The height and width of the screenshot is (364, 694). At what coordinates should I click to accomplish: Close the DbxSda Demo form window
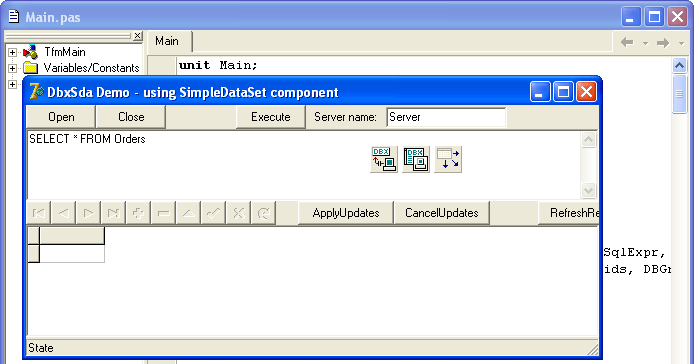[x=586, y=92]
